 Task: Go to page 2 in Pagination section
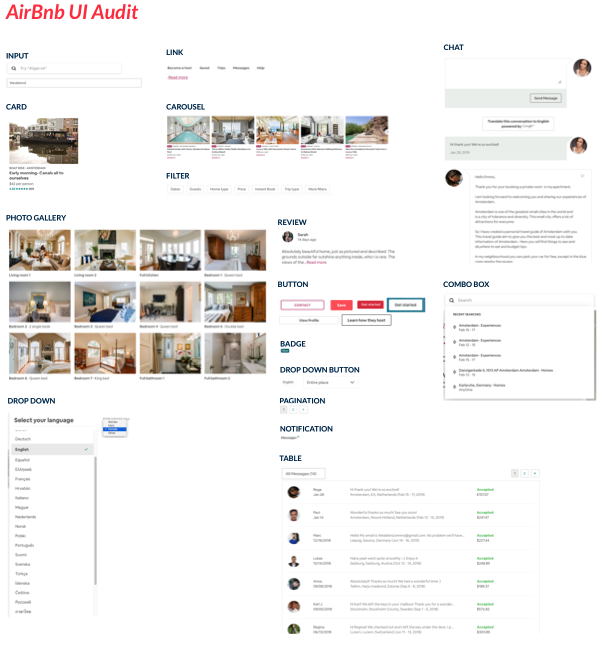[293, 410]
